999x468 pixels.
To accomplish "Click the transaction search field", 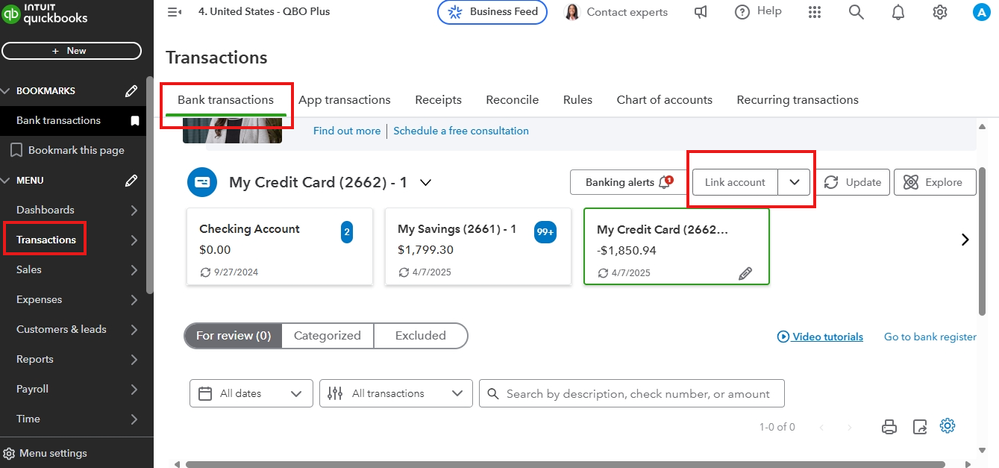I will point(632,394).
